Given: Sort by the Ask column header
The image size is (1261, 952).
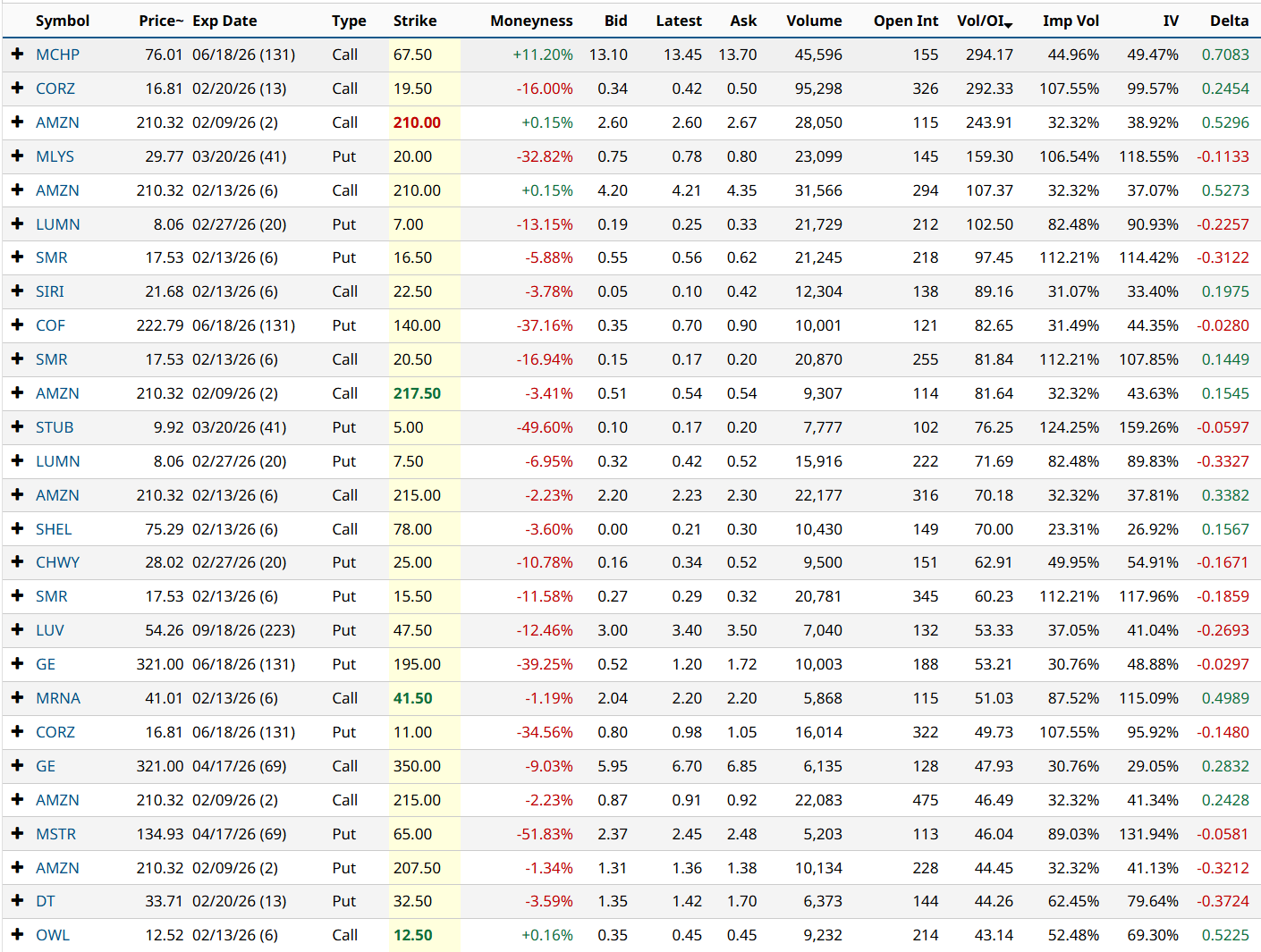Looking at the screenshot, I should (x=743, y=21).
